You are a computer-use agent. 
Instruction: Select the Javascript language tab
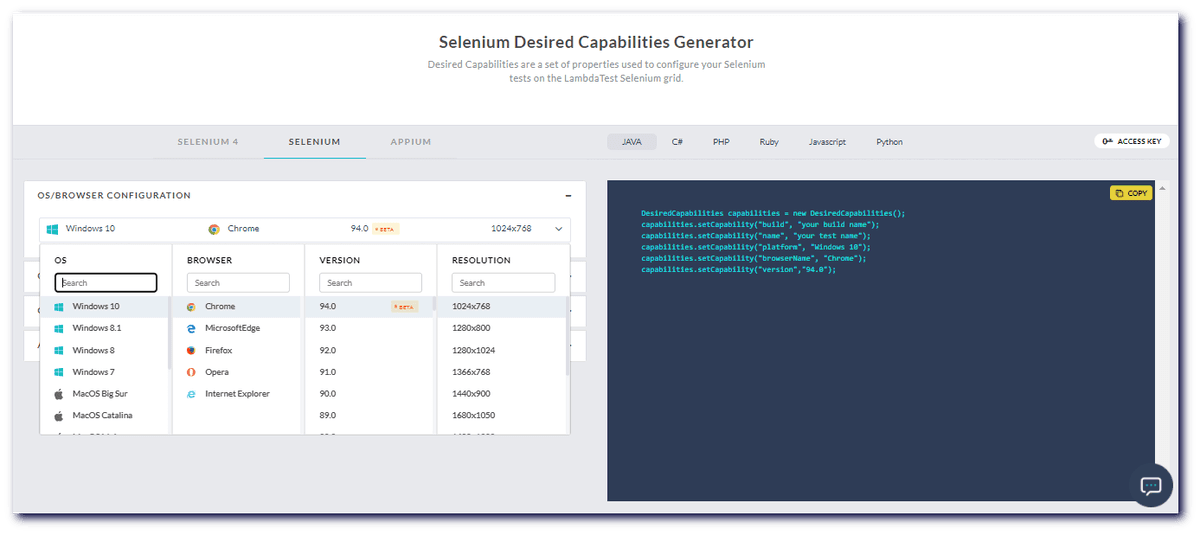tap(827, 142)
